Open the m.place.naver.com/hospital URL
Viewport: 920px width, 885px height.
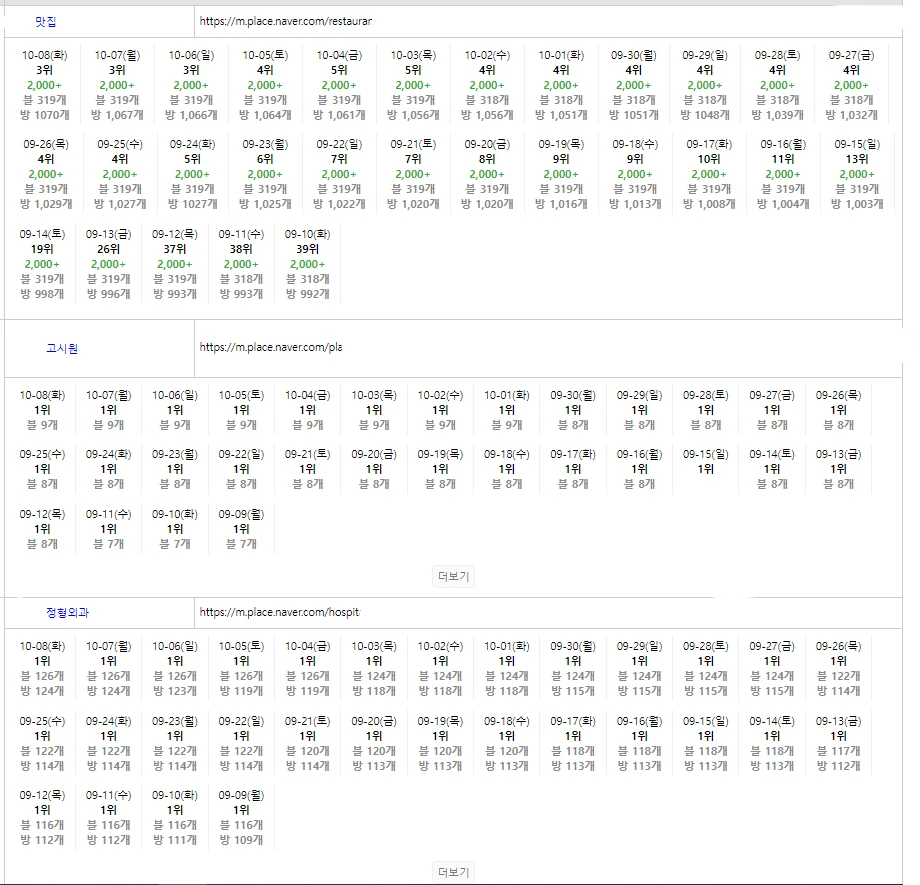pos(279,612)
